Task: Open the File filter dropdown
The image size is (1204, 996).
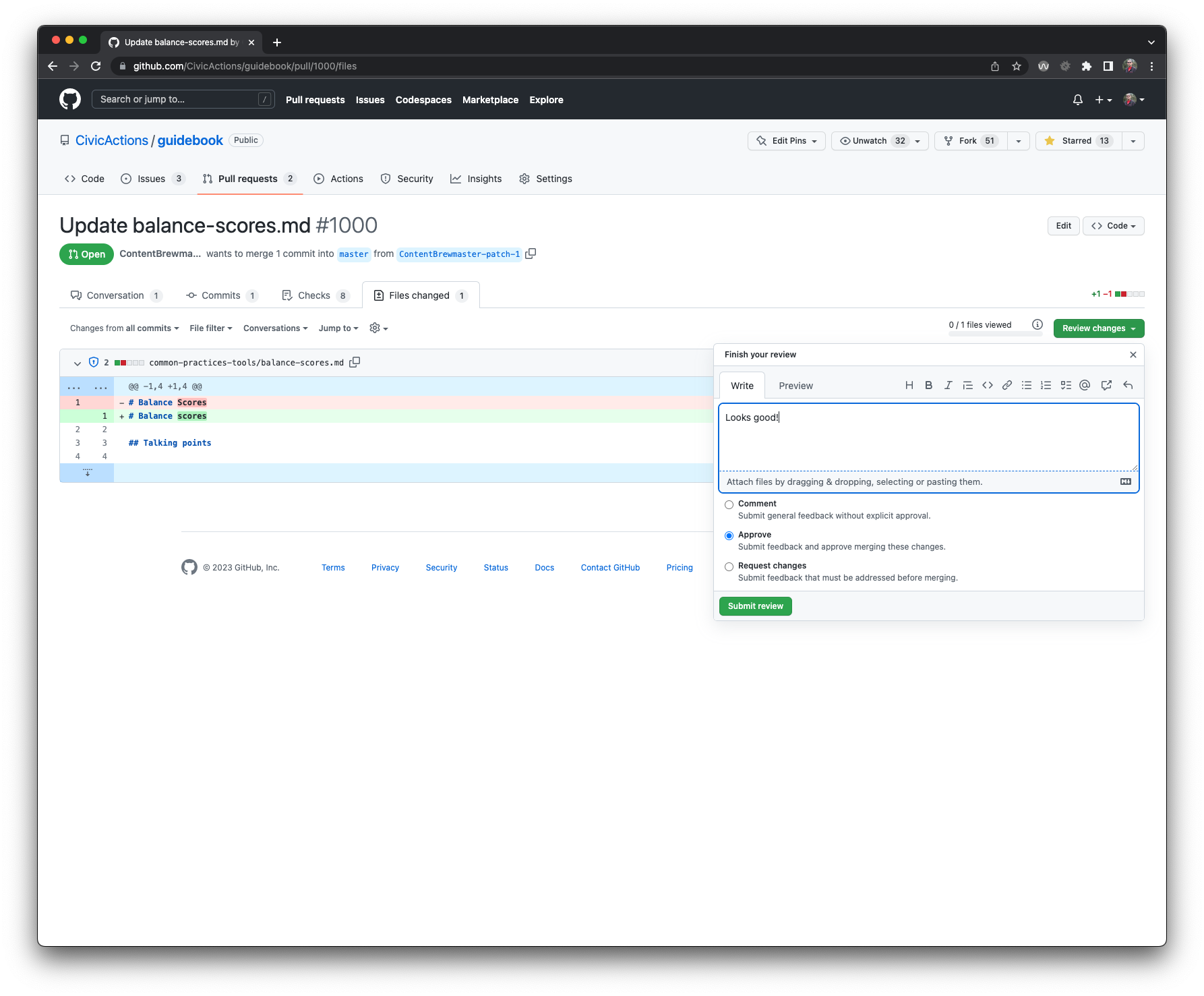Action: [x=210, y=328]
